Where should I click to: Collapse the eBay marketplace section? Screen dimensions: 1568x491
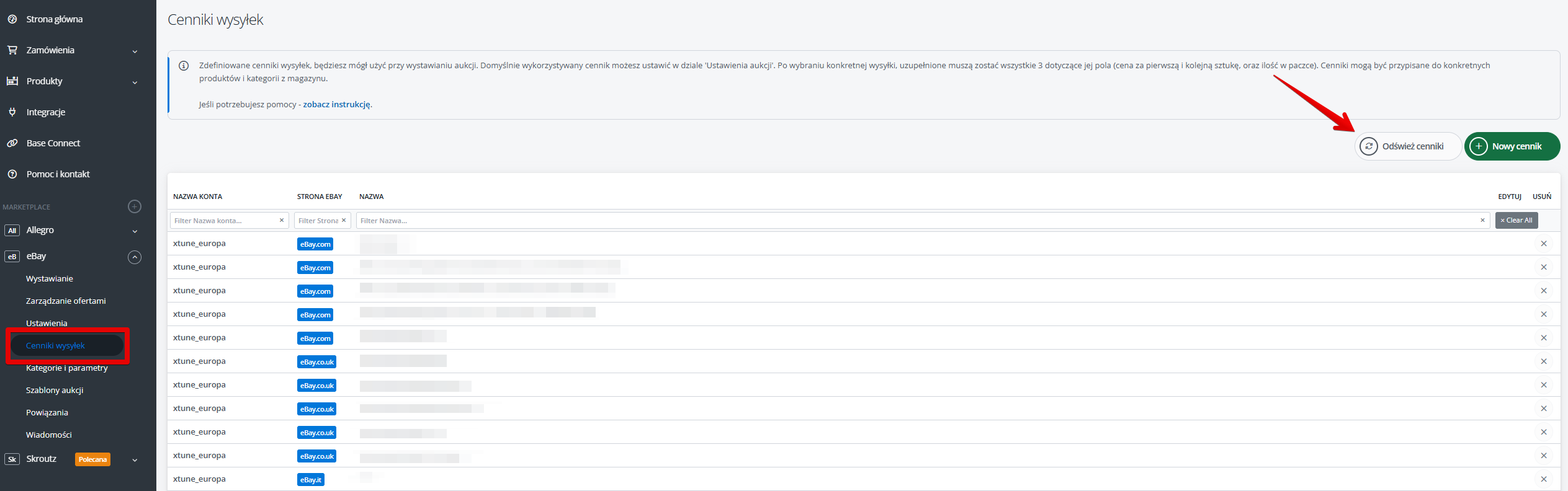pyautogui.click(x=135, y=257)
